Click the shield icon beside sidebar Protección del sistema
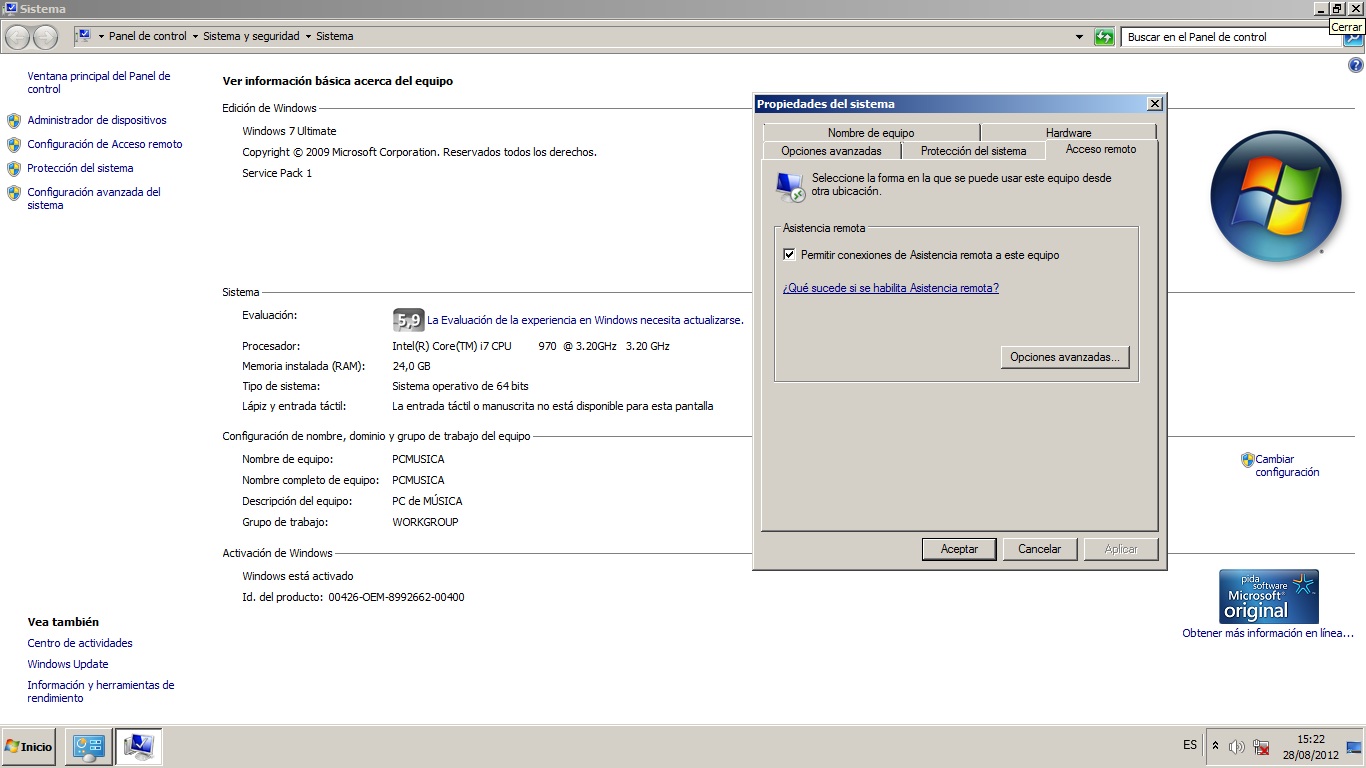The image size is (1366, 768). click(14, 169)
